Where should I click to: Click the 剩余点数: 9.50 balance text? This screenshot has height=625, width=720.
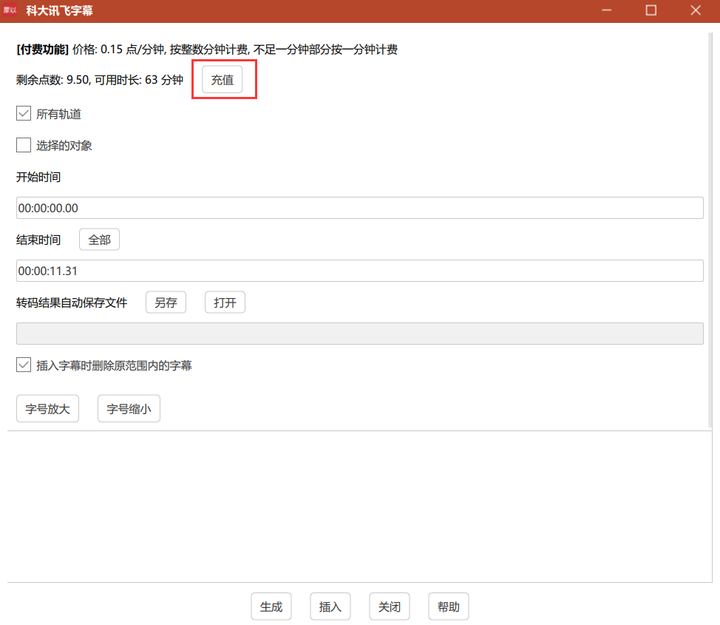tap(100, 80)
